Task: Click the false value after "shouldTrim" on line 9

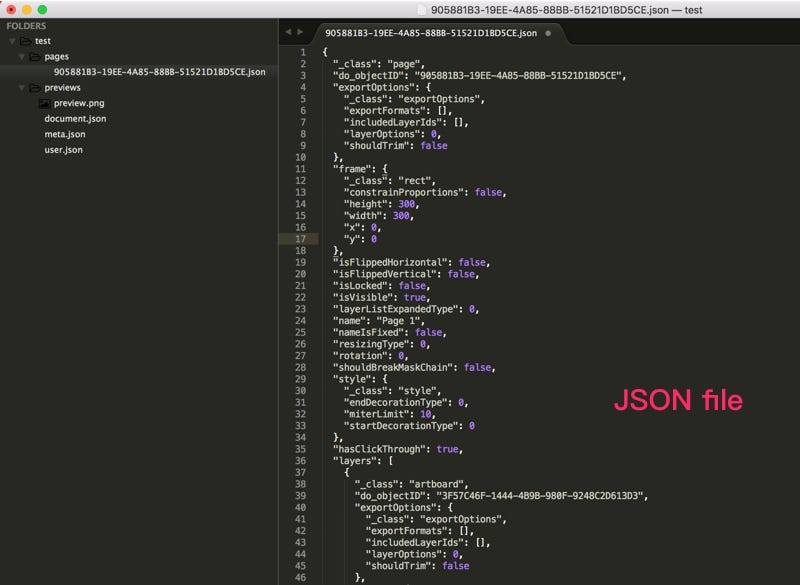Action: [x=434, y=146]
